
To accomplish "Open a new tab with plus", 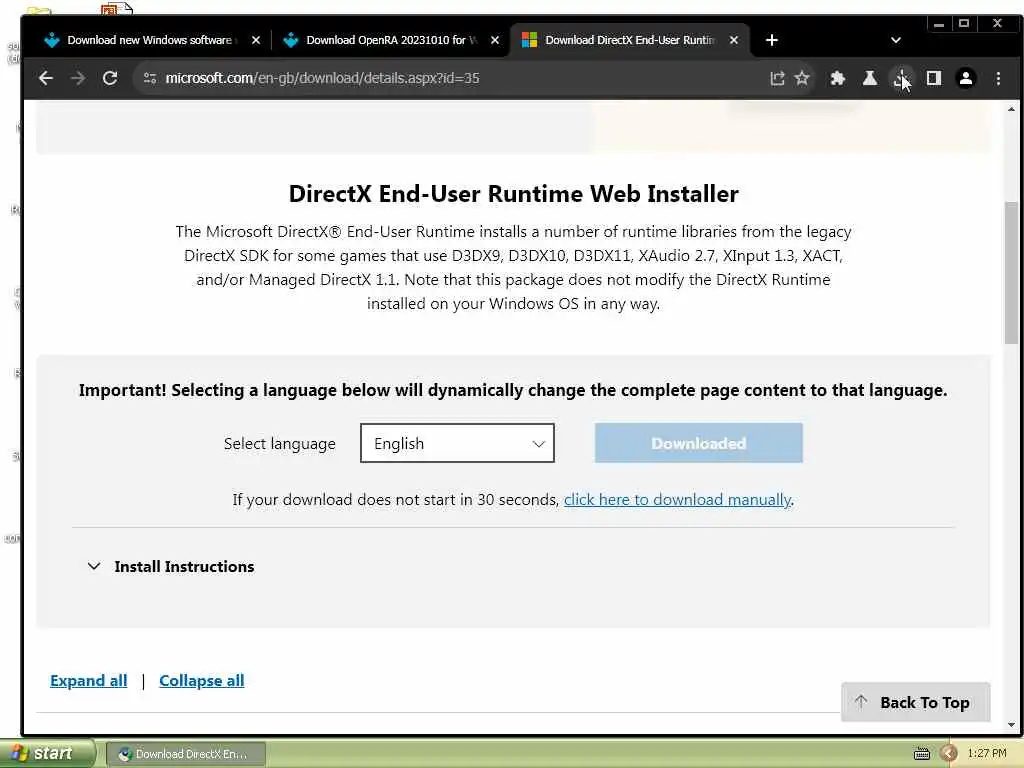I will (771, 40).
